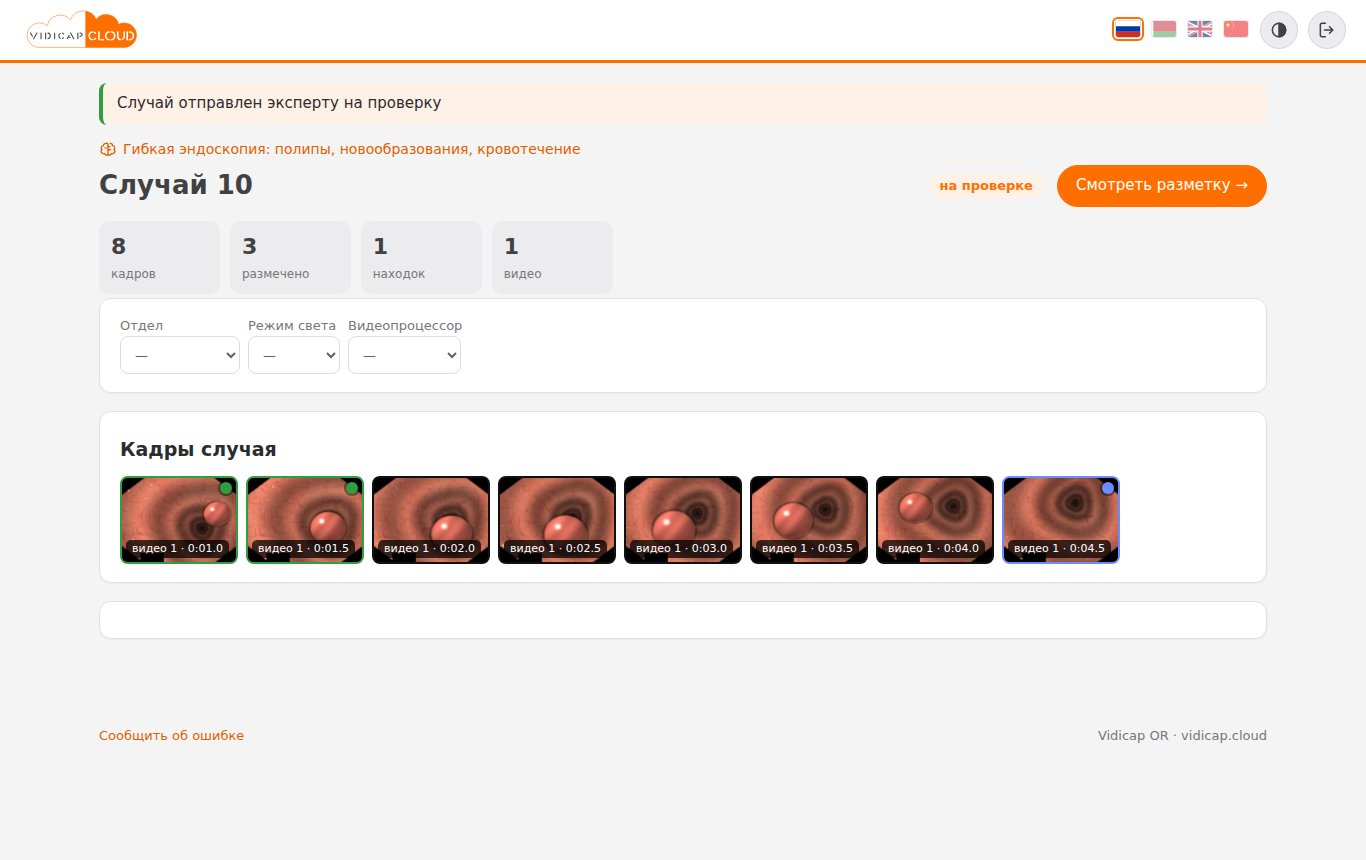Click the brain icon beside the endoscopy category

(108, 149)
